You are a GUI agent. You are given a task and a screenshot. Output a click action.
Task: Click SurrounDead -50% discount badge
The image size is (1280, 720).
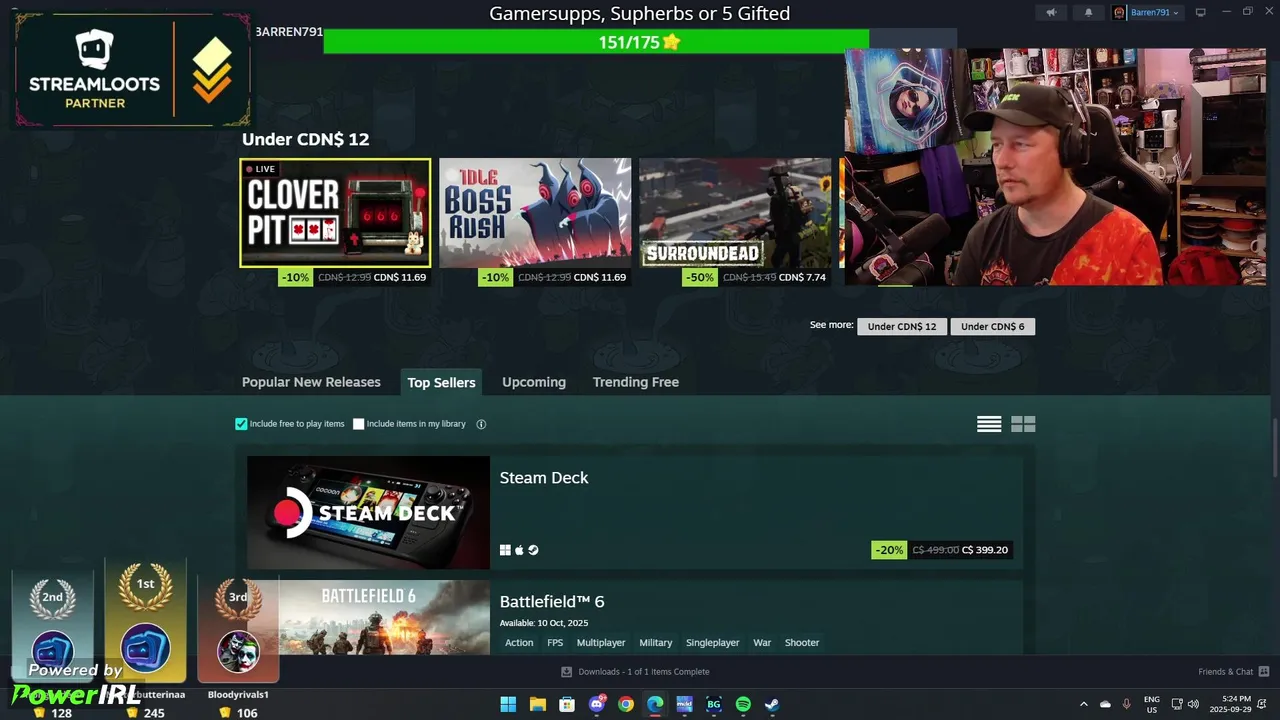coord(698,277)
